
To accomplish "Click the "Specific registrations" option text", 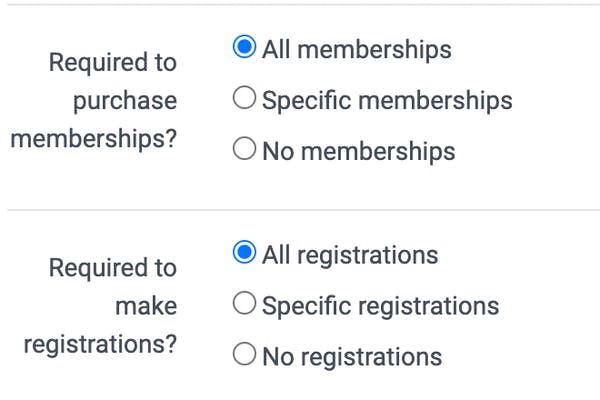I will (380, 306).
